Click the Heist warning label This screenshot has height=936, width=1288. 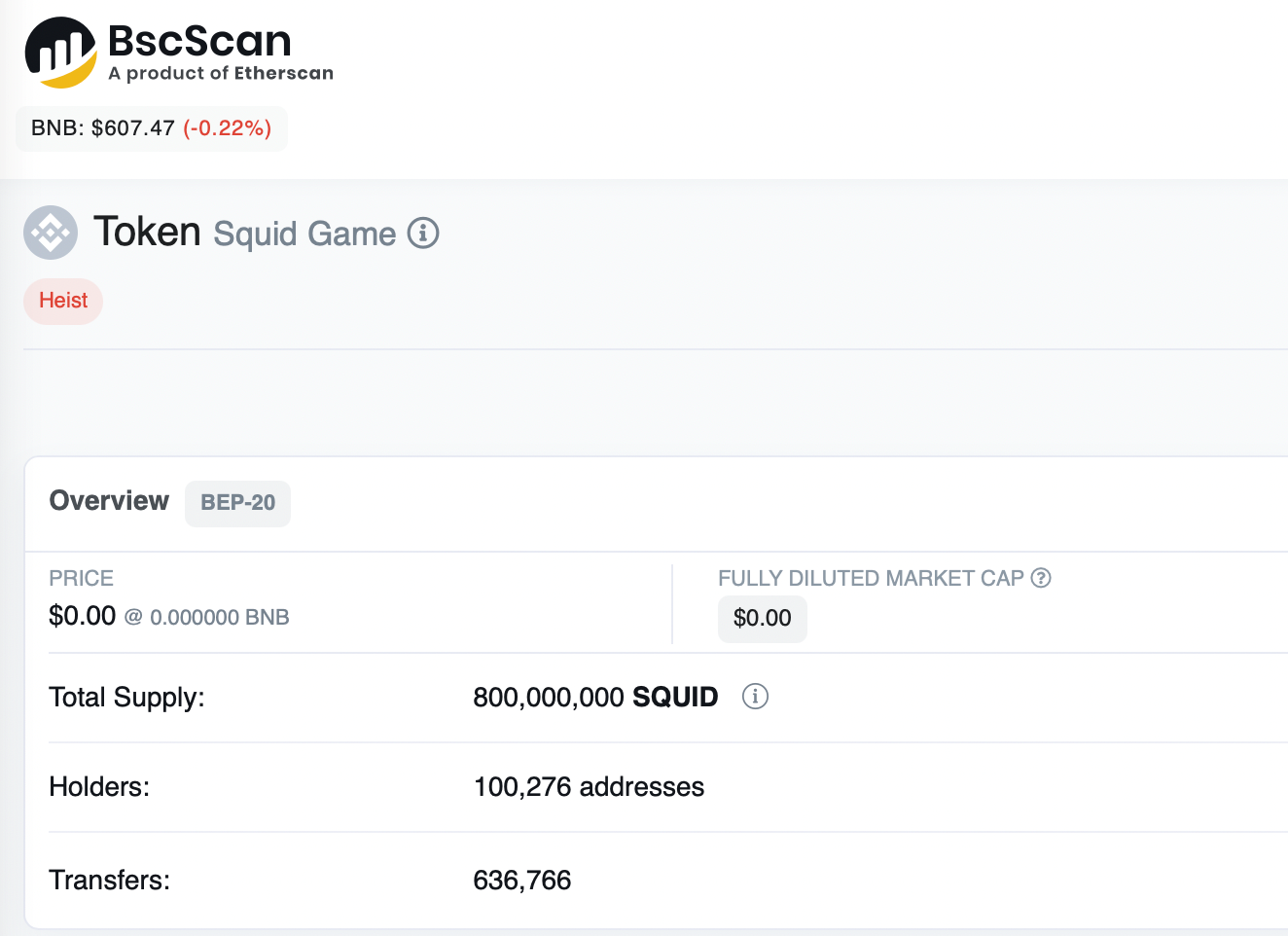point(62,301)
